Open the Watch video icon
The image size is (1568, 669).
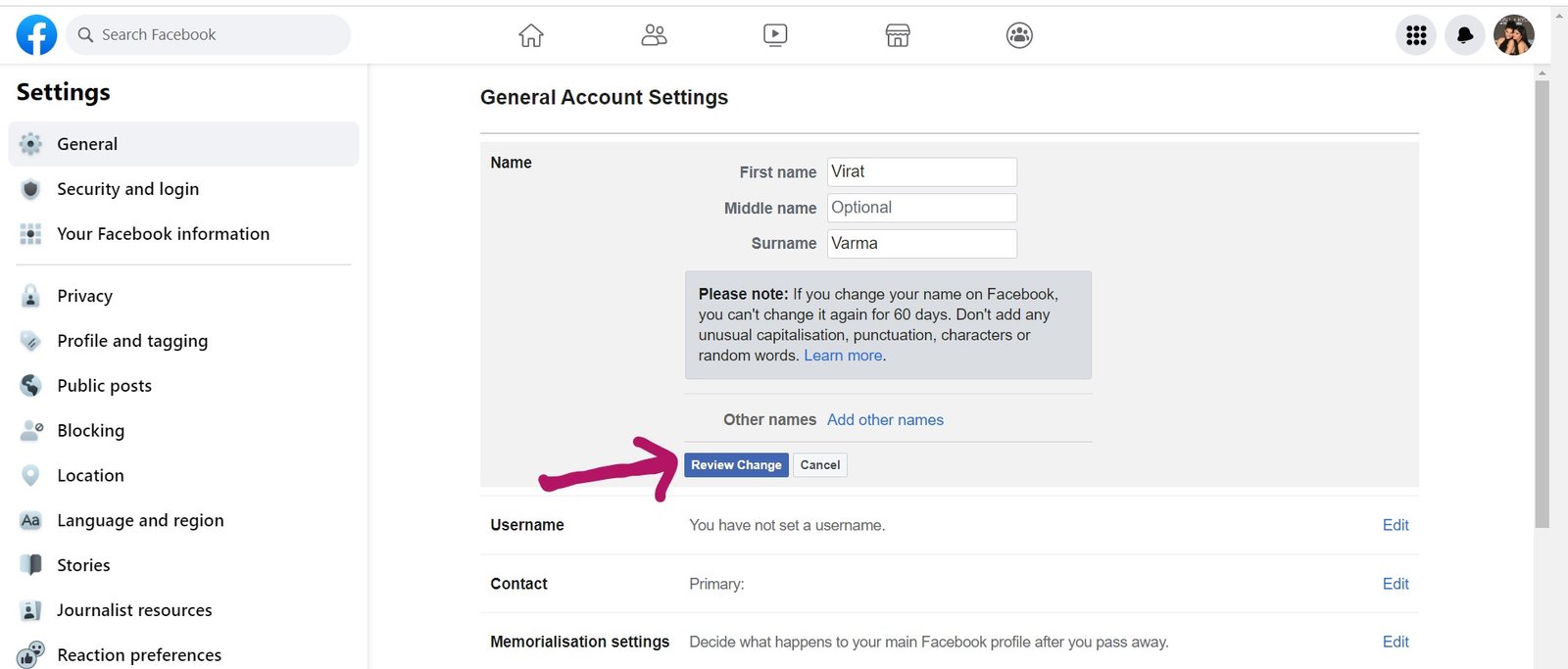[x=775, y=35]
